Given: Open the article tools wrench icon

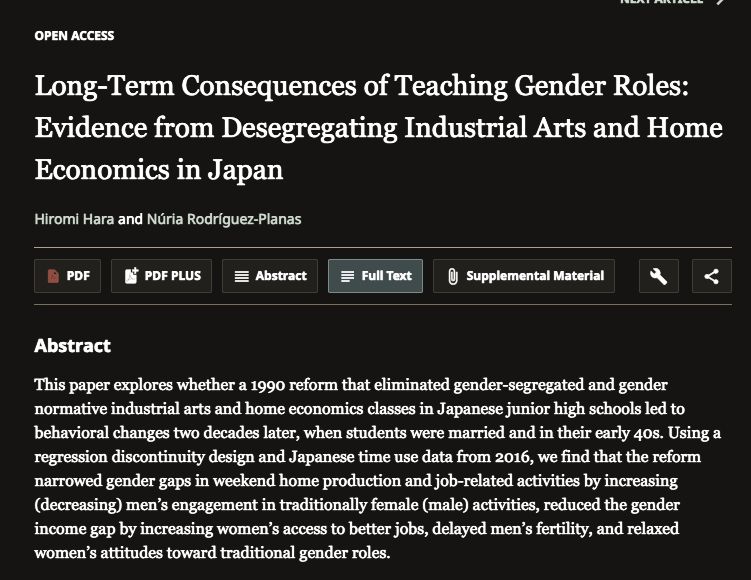Looking at the screenshot, I should pos(659,276).
